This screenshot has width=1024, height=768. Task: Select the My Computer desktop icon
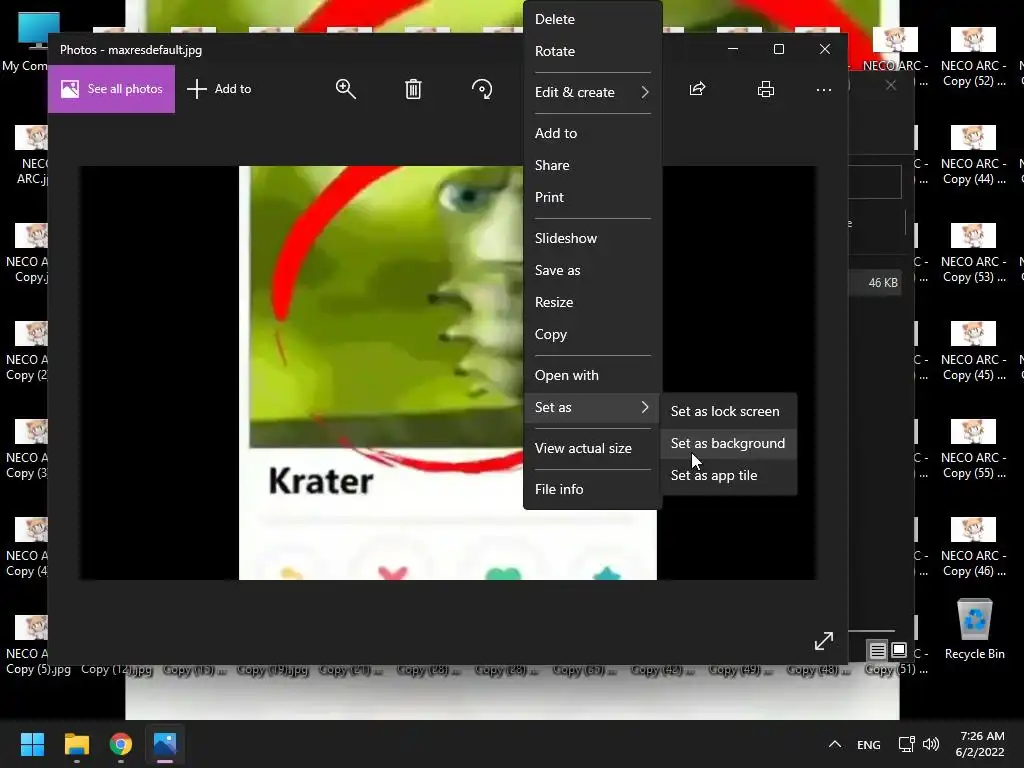[27, 42]
